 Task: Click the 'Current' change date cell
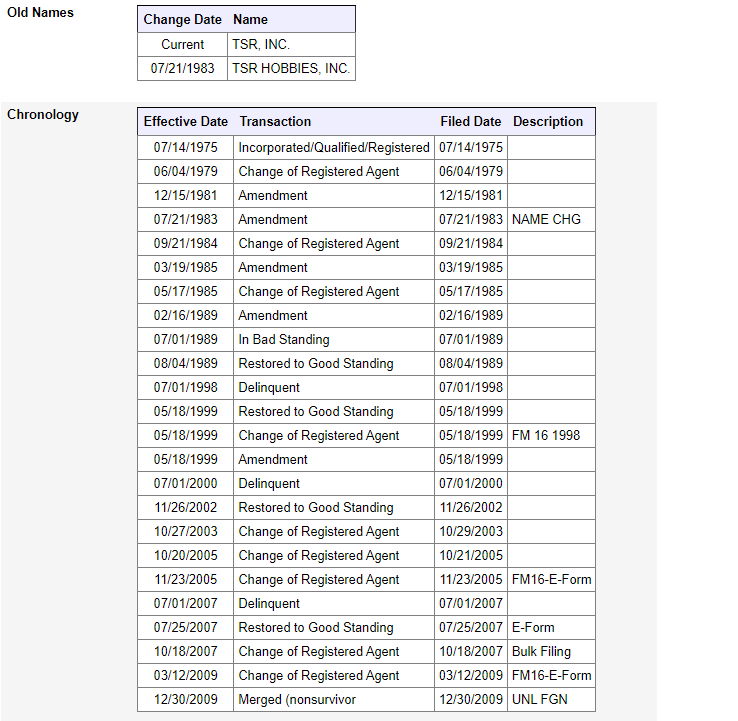click(x=183, y=45)
